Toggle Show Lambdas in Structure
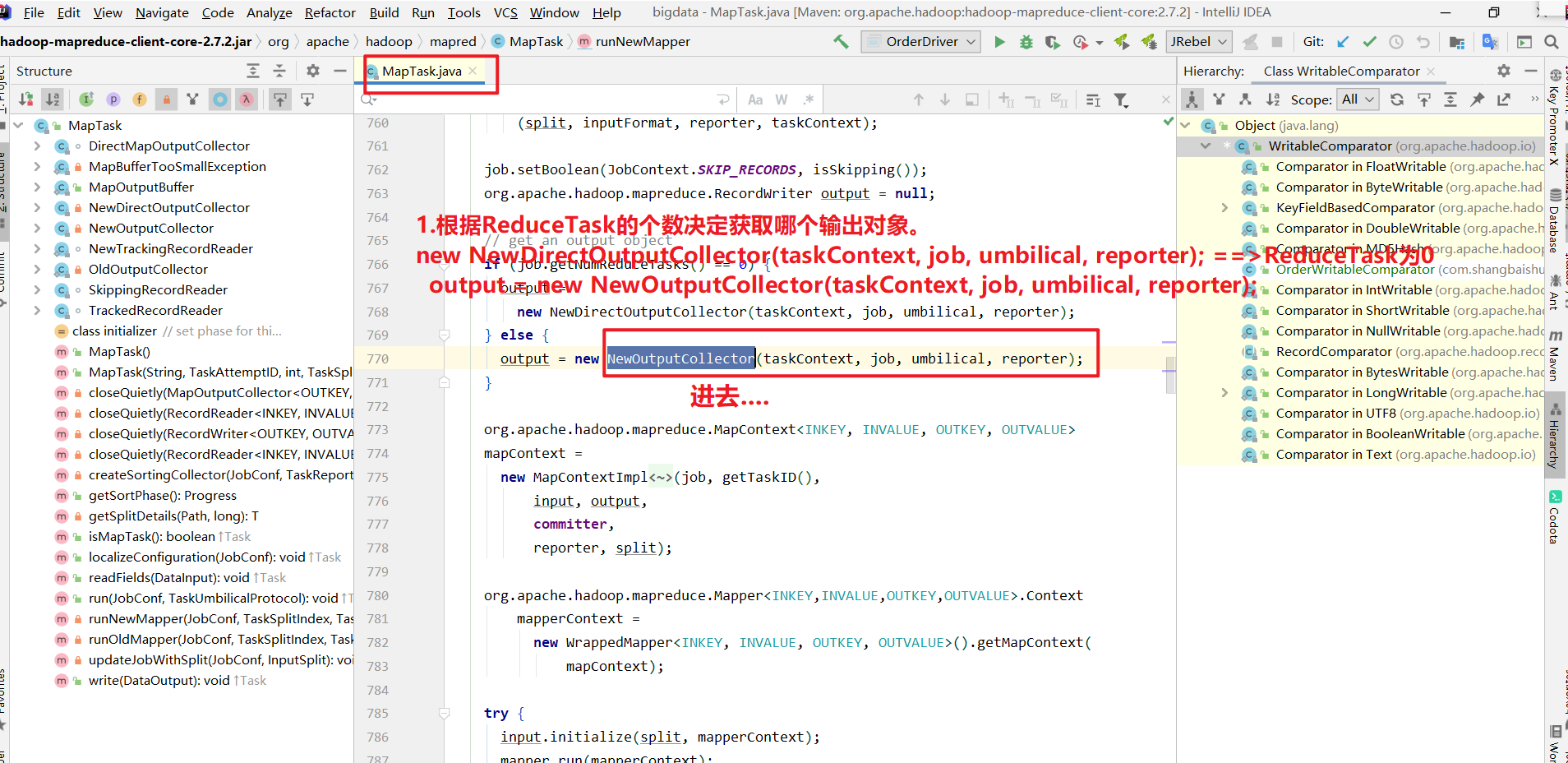Screen dimensions: 1568x763 click(x=246, y=99)
